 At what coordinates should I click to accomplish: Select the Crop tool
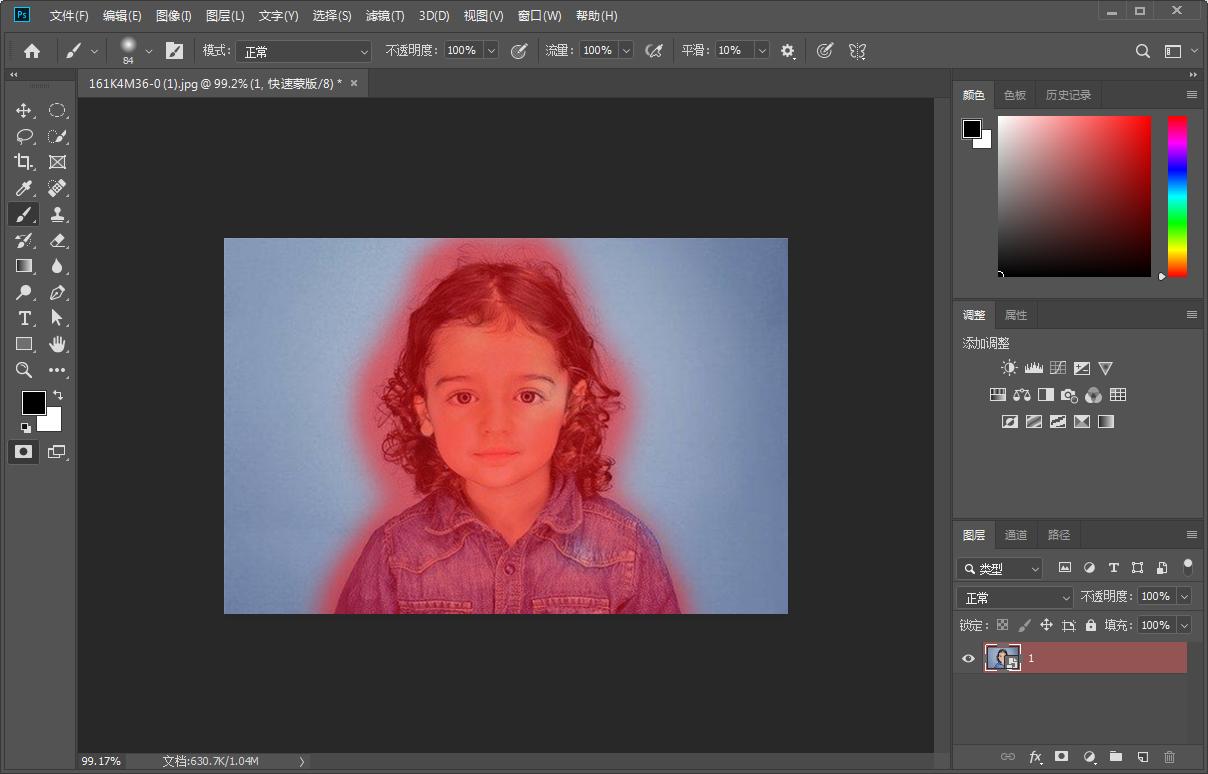tap(24, 162)
